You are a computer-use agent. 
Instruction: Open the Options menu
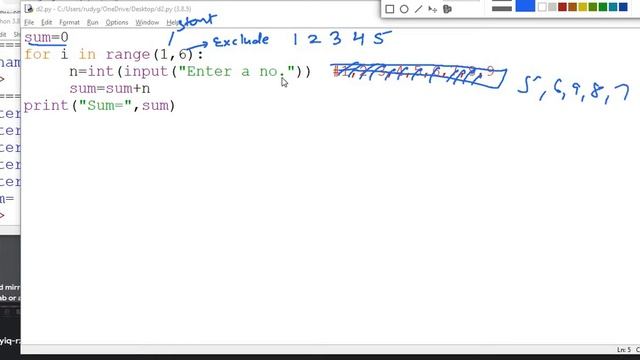pyautogui.click(x=117, y=22)
